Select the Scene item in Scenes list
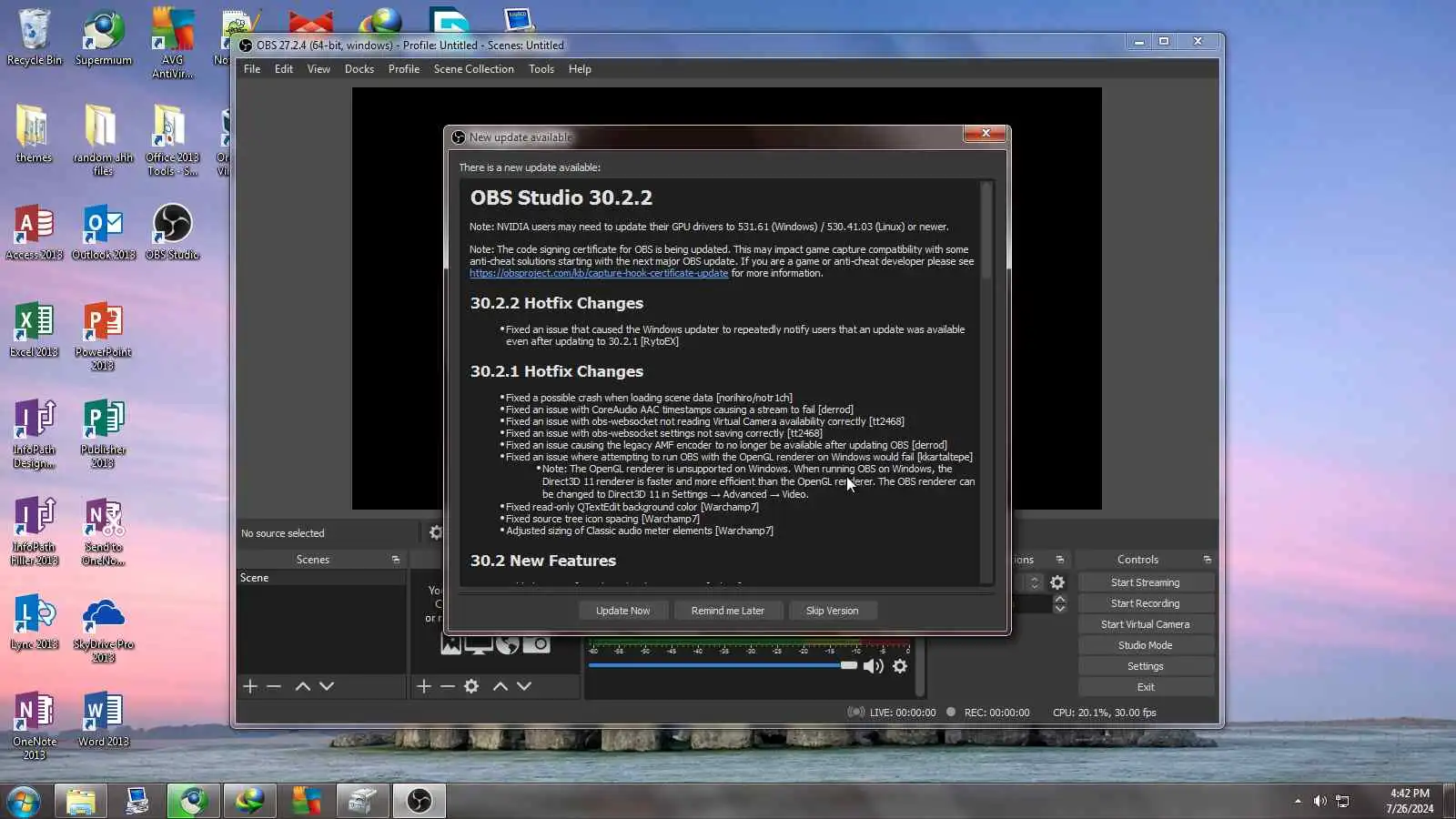 pos(321,578)
